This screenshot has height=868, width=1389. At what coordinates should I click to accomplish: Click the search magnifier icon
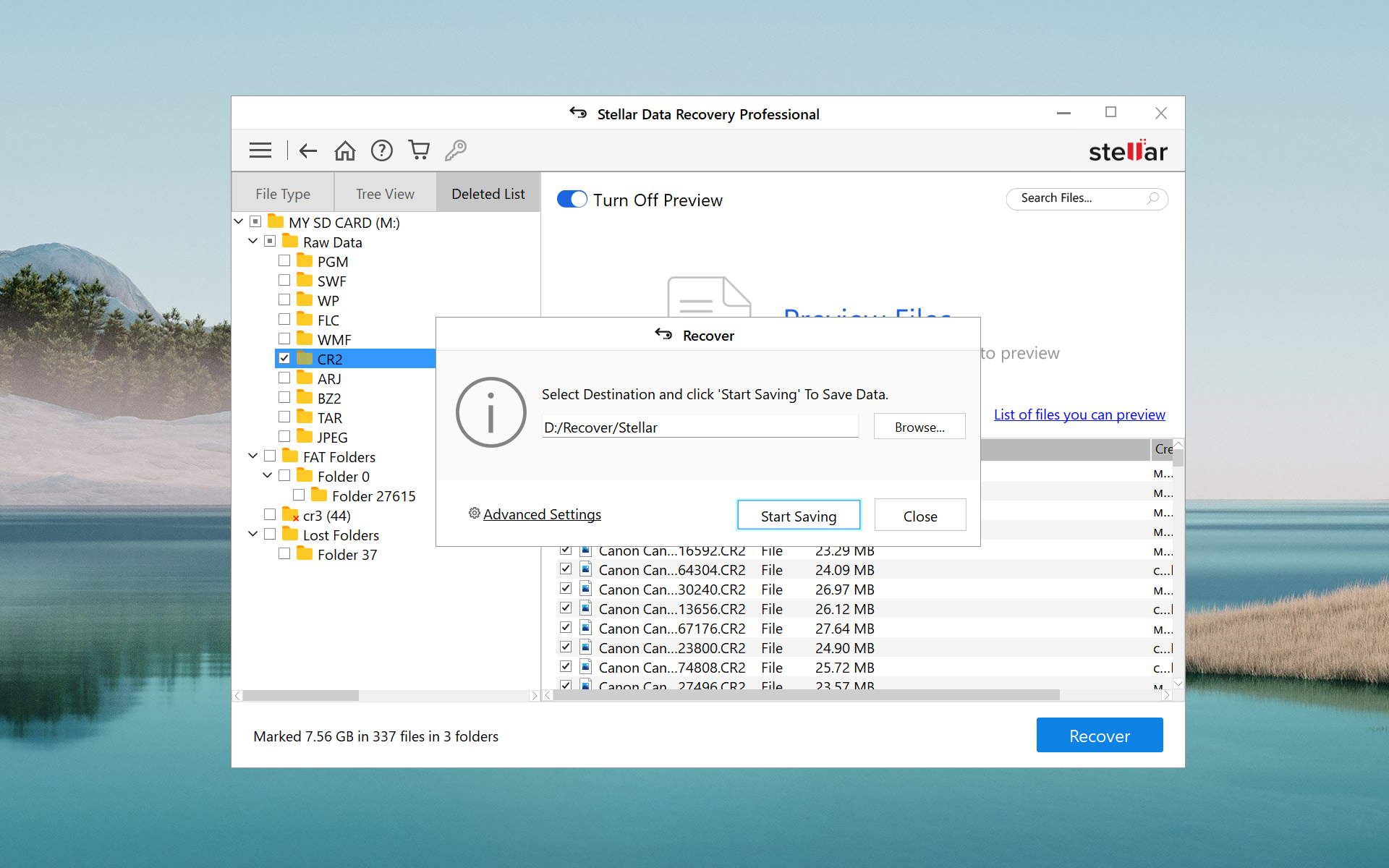tap(1153, 198)
